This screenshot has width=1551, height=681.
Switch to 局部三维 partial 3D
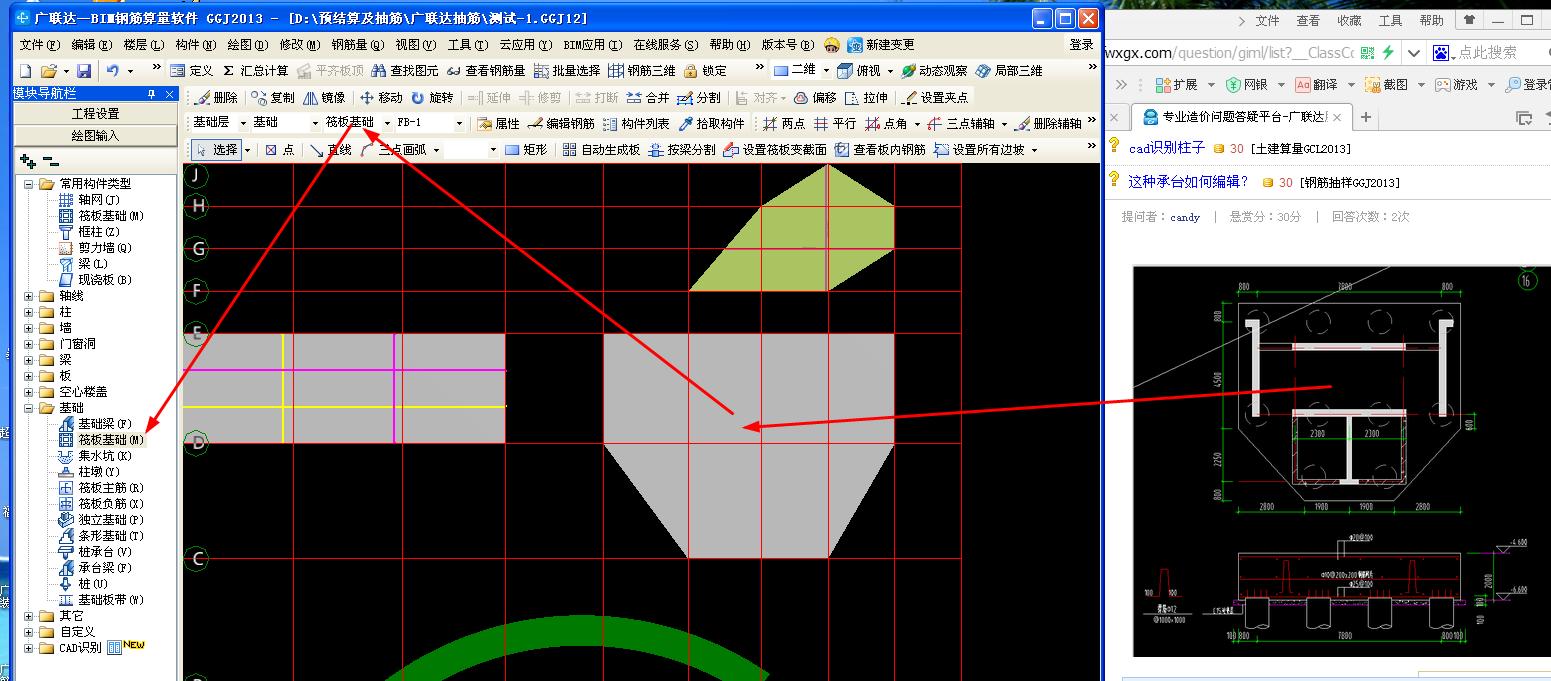pos(1009,71)
